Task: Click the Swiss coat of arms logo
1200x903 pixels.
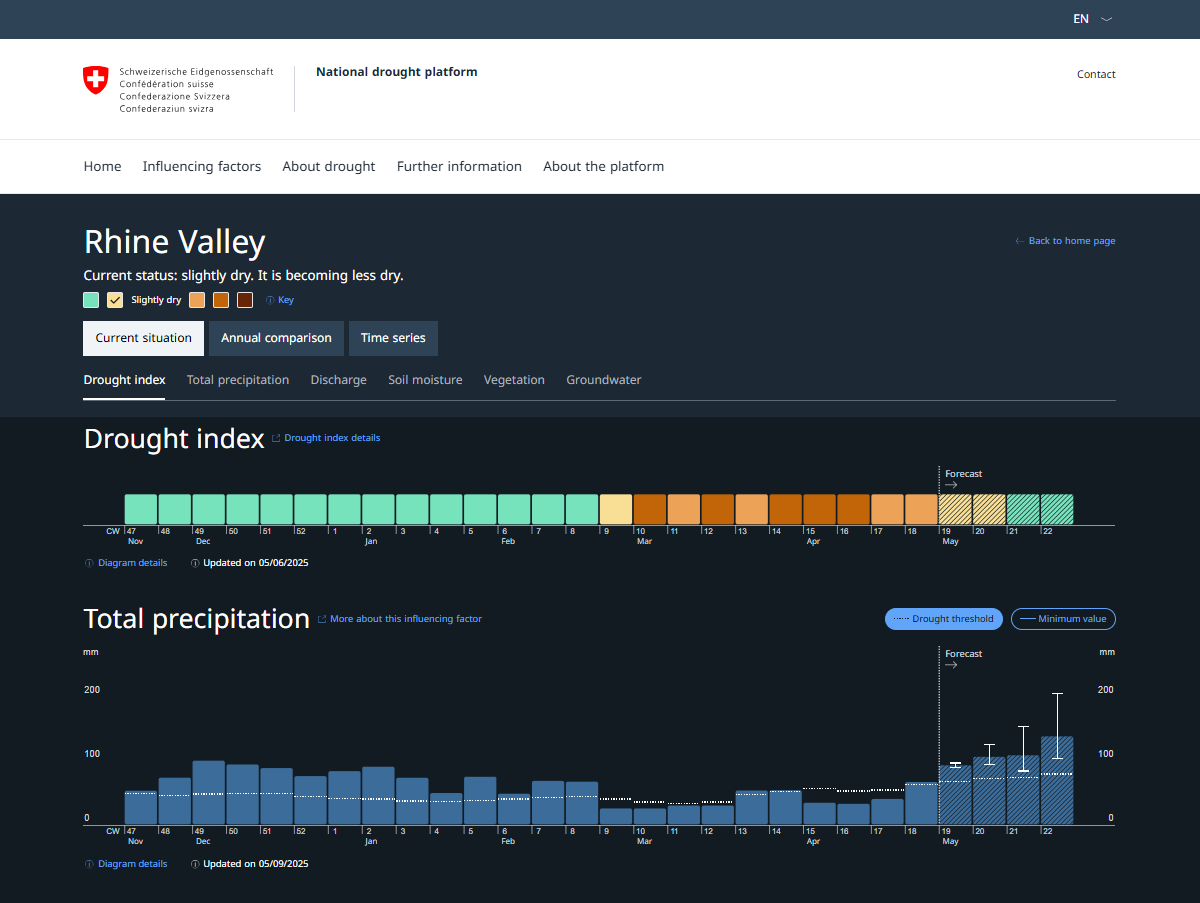Action: [95, 80]
